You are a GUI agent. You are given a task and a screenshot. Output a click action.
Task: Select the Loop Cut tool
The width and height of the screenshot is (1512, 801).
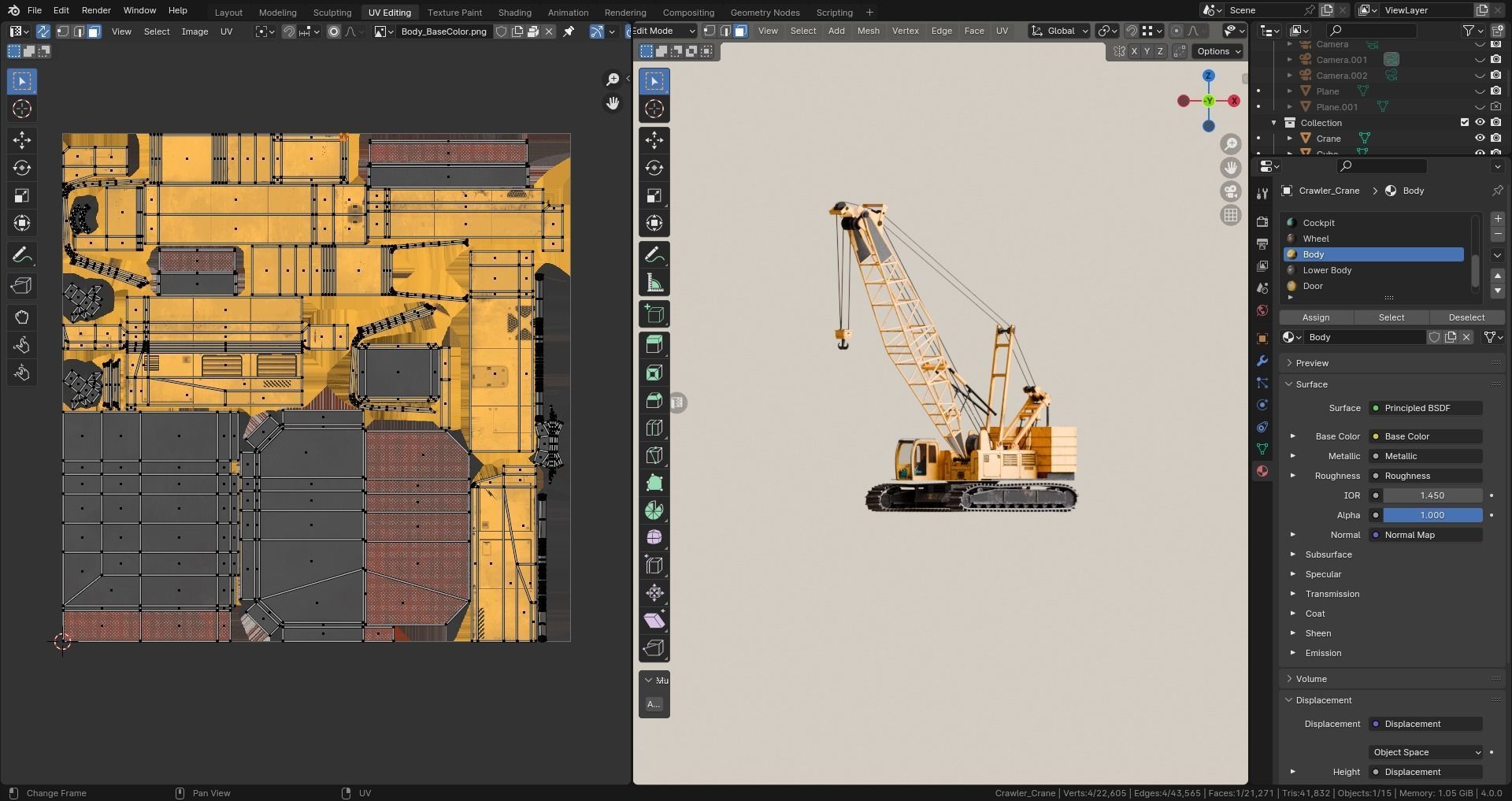pyautogui.click(x=654, y=428)
